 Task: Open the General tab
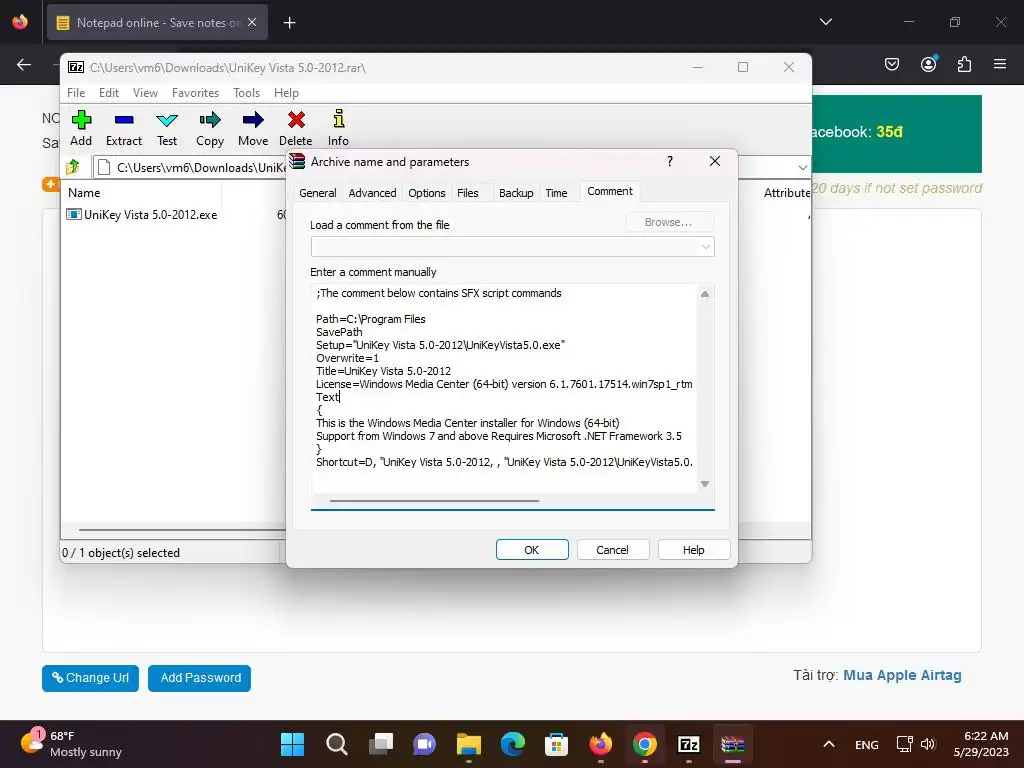click(x=318, y=193)
